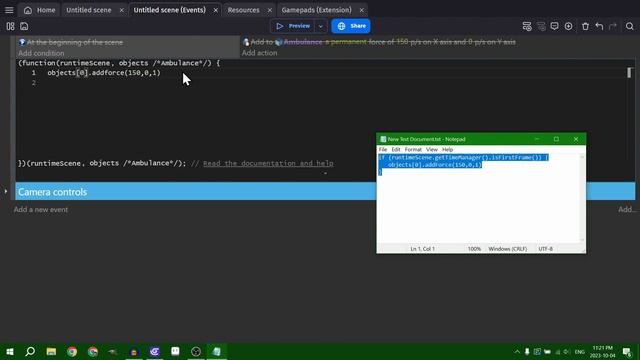The width and height of the screenshot is (640, 360).
Task: Open Windows taskbar search
Action: [x=30, y=351]
